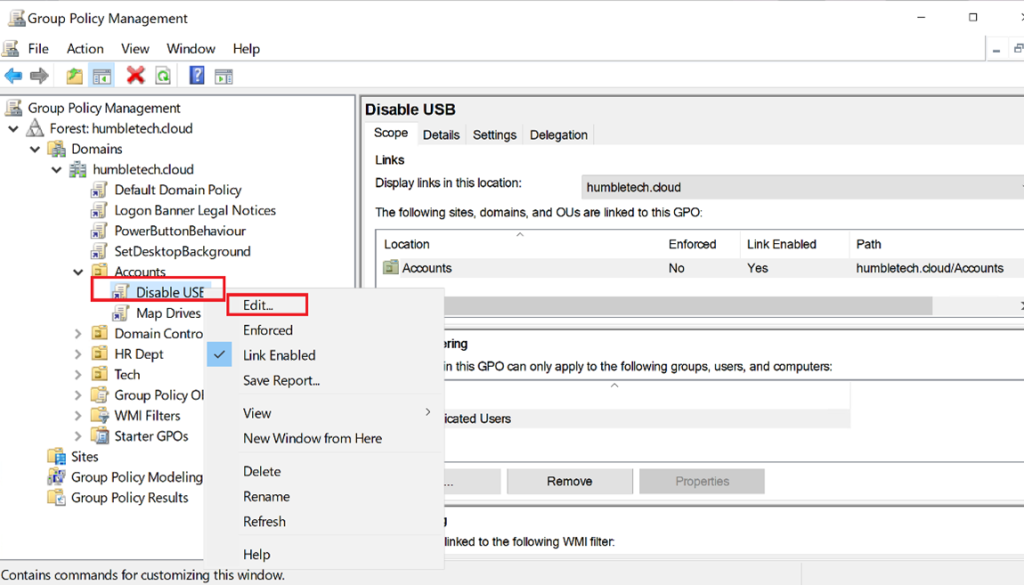
Task: Expand the WMI Filters node
Action: (78, 415)
